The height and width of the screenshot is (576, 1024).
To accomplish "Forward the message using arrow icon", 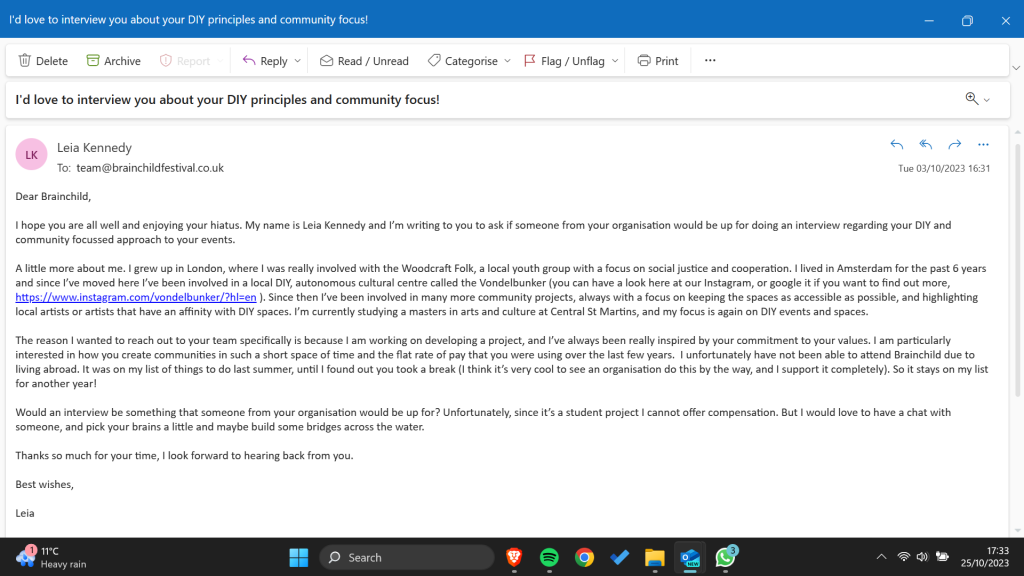I will tap(954, 145).
